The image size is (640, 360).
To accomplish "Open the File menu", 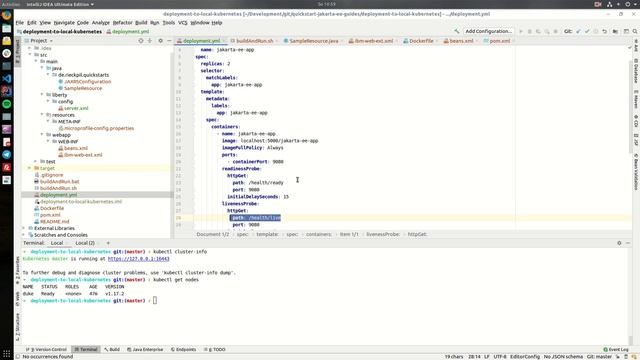I will 20,22.
